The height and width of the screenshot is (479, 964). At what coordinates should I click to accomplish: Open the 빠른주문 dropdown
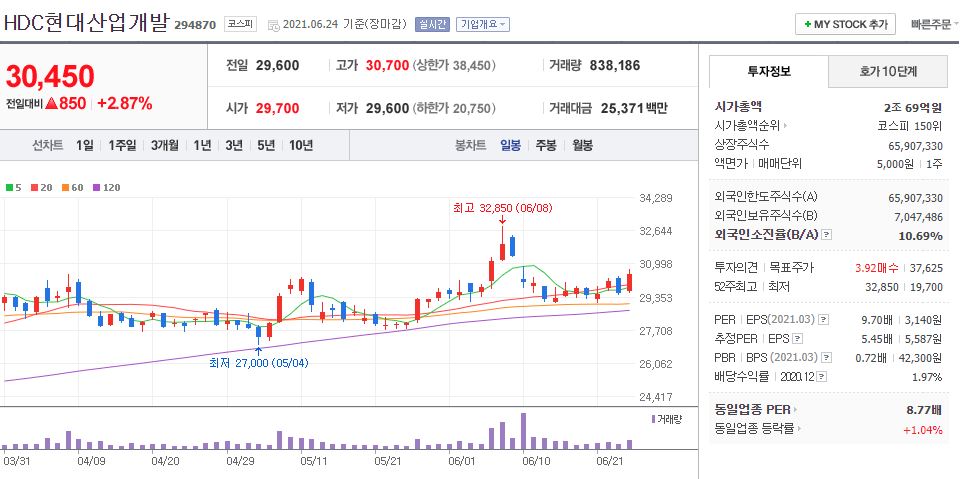(935, 25)
